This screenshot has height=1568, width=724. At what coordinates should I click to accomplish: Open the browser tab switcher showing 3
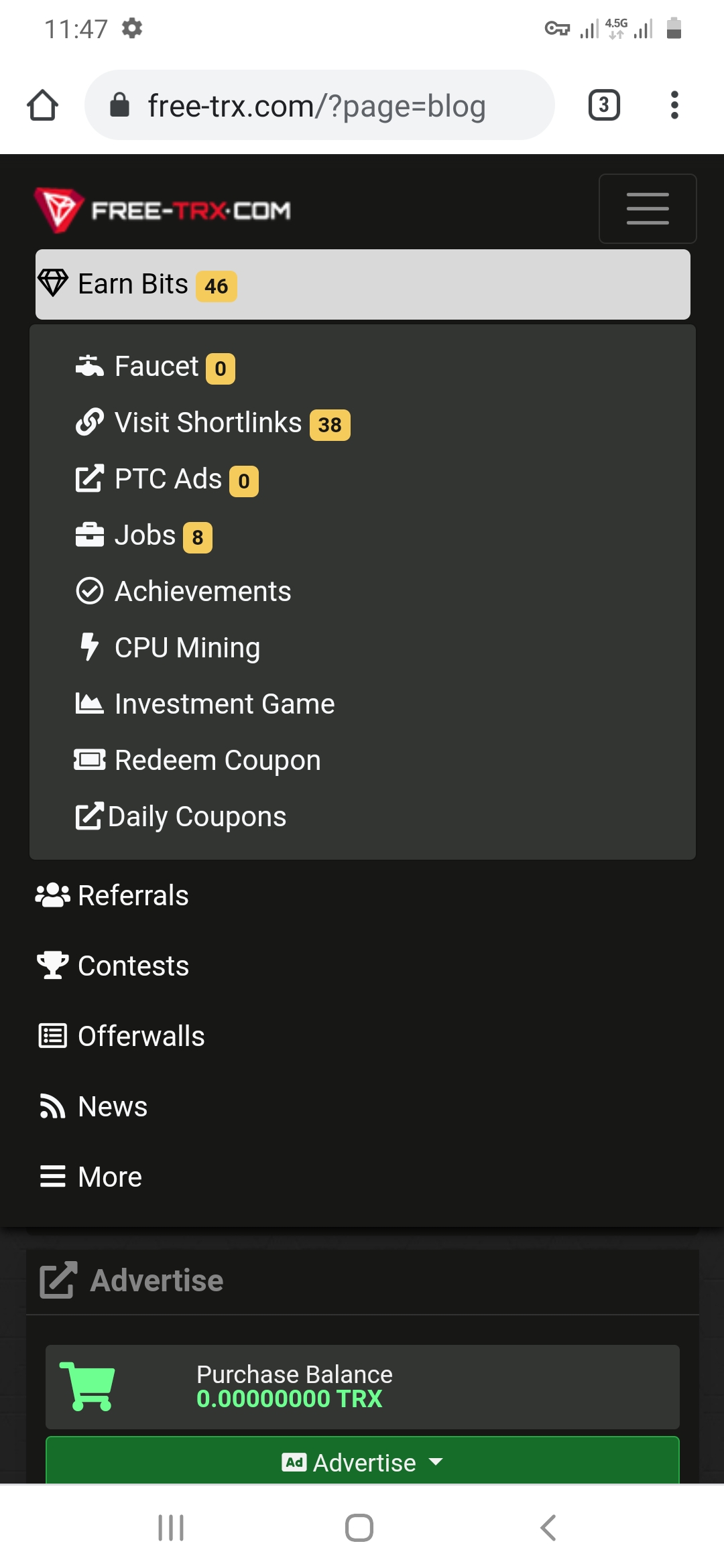pyautogui.click(x=604, y=105)
